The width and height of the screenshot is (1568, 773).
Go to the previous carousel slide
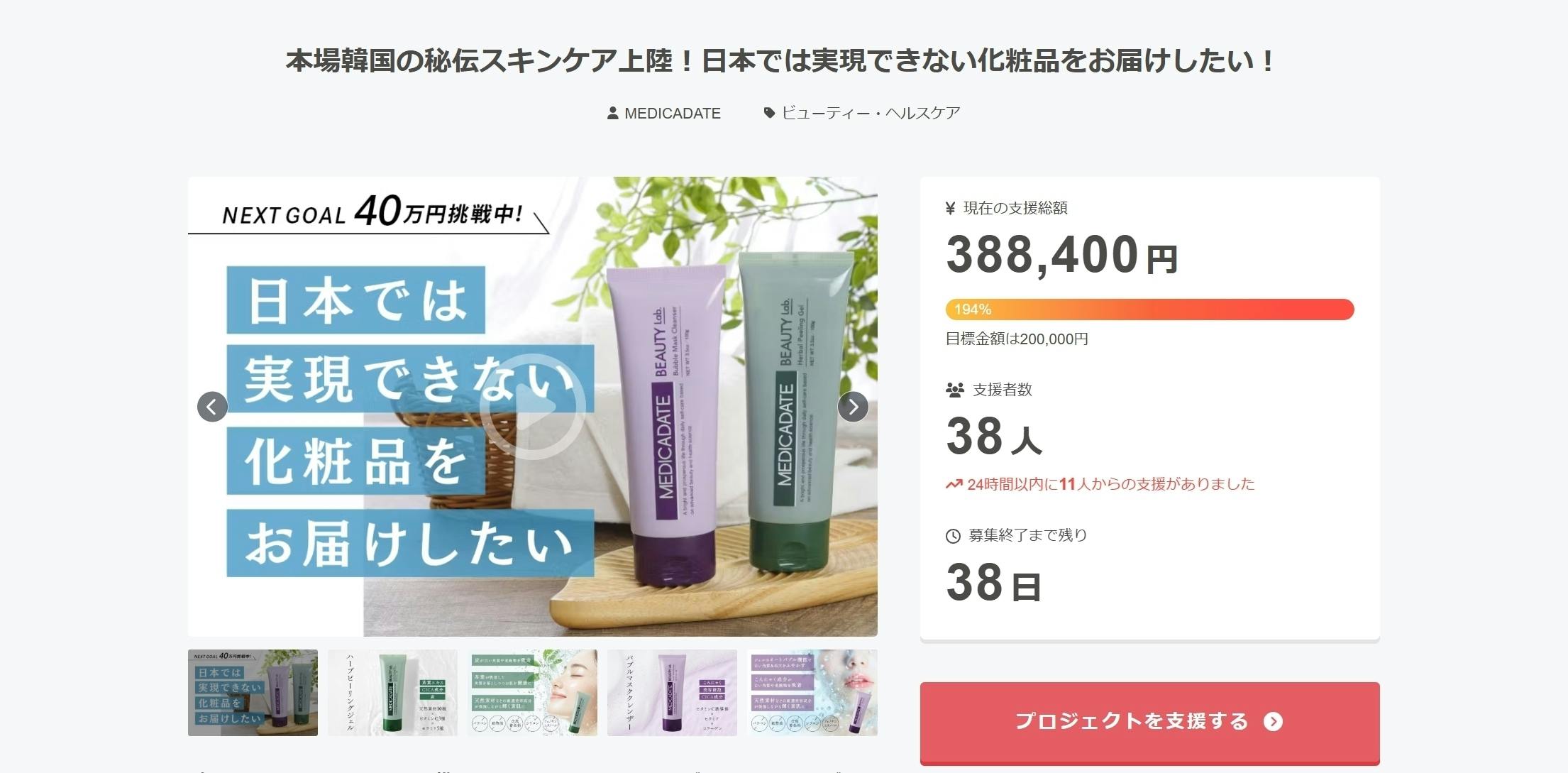click(x=212, y=407)
